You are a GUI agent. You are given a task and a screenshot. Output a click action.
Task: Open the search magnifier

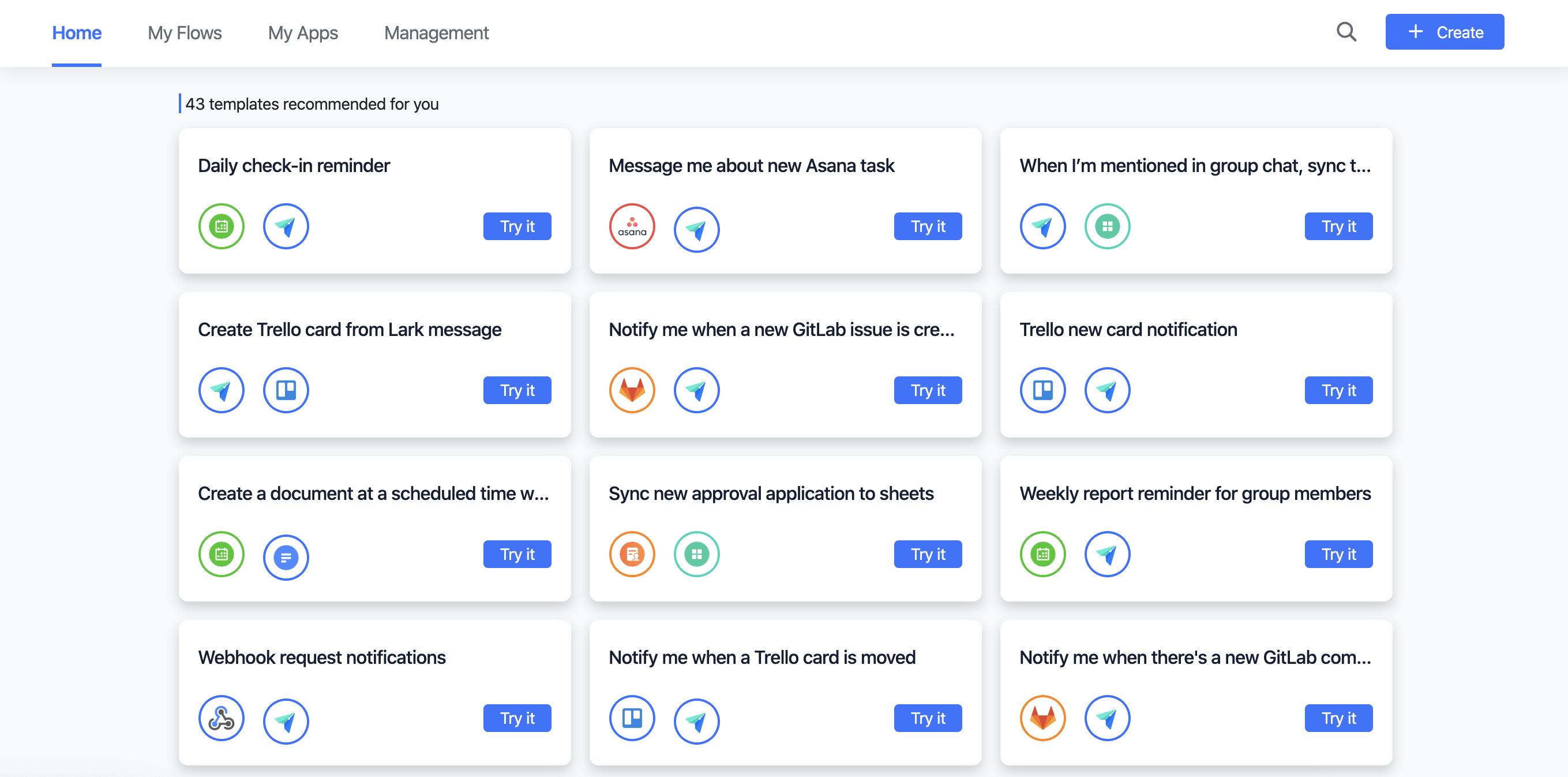pyautogui.click(x=1346, y=32)
